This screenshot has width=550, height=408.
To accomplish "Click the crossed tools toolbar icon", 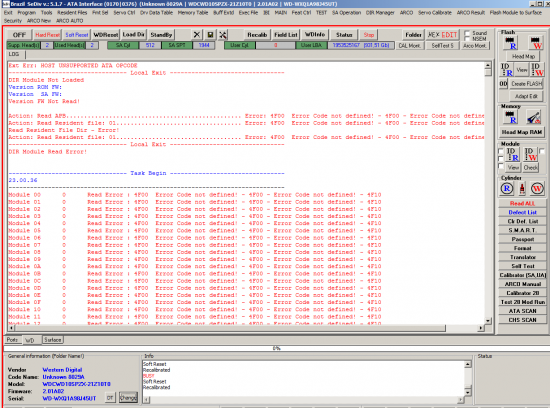I will 223,35.
